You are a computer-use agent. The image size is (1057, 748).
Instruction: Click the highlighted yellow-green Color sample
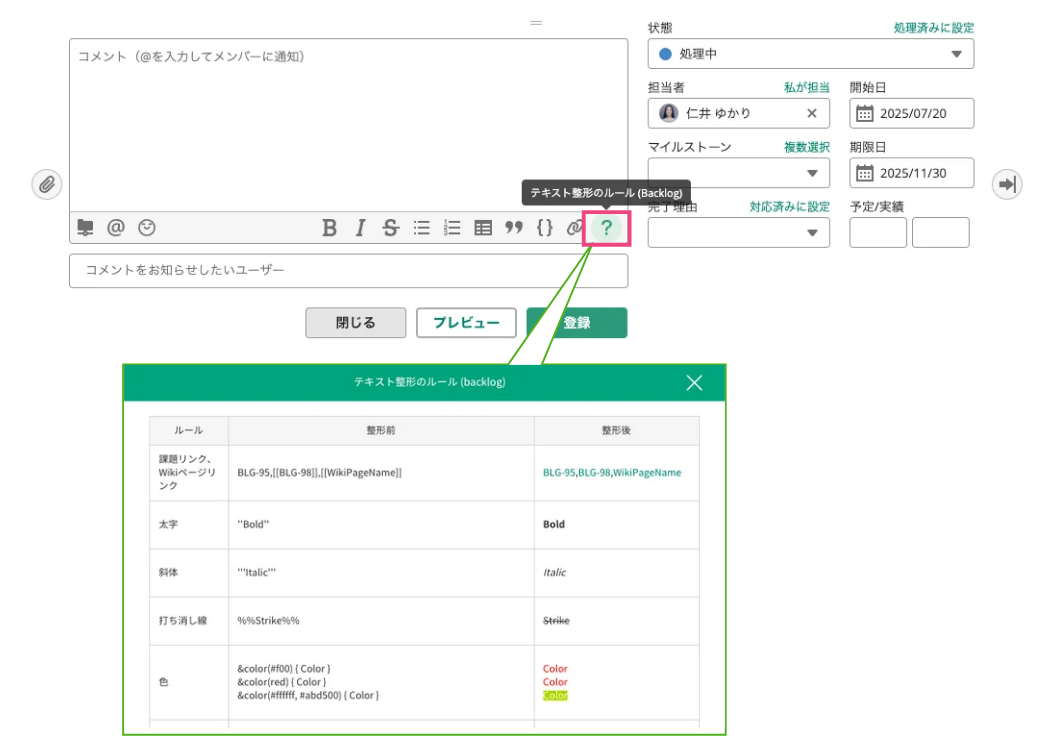click(x=555, y=695)
